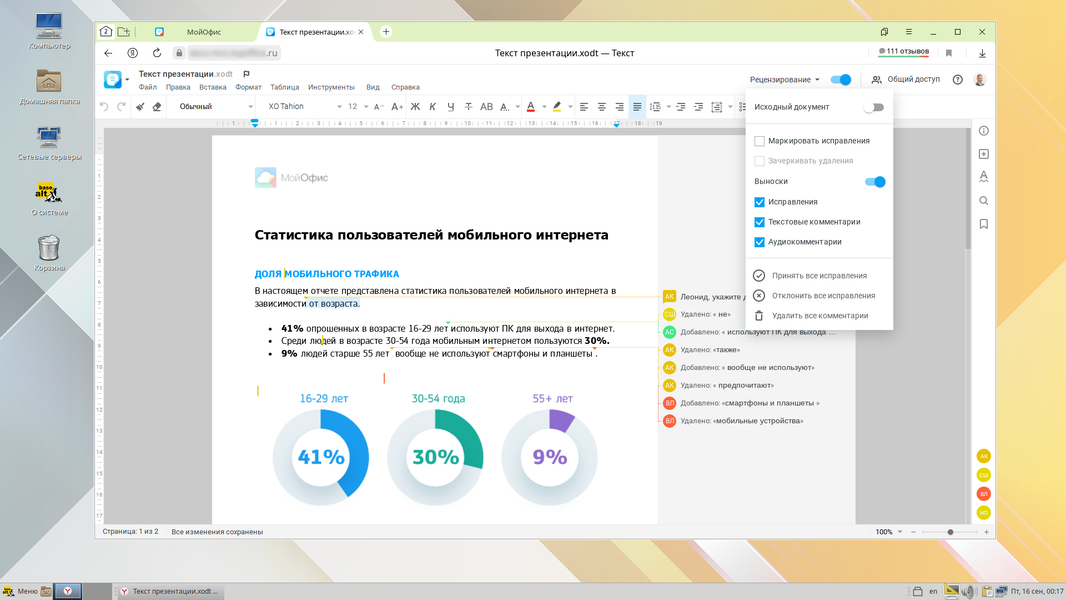Open the search magnifier in right sidebar

(x=984, y=200)
